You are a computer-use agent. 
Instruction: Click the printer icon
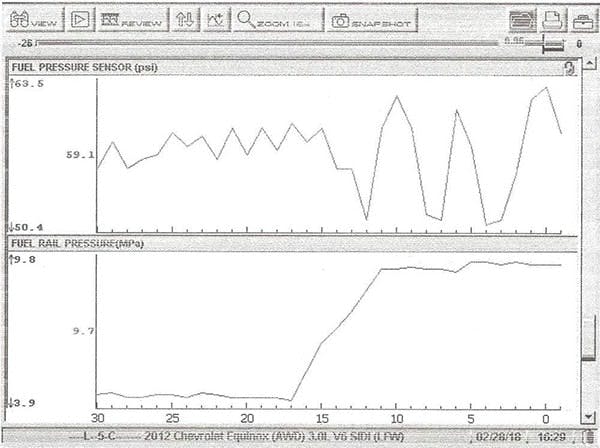click(x=553, y=21)
